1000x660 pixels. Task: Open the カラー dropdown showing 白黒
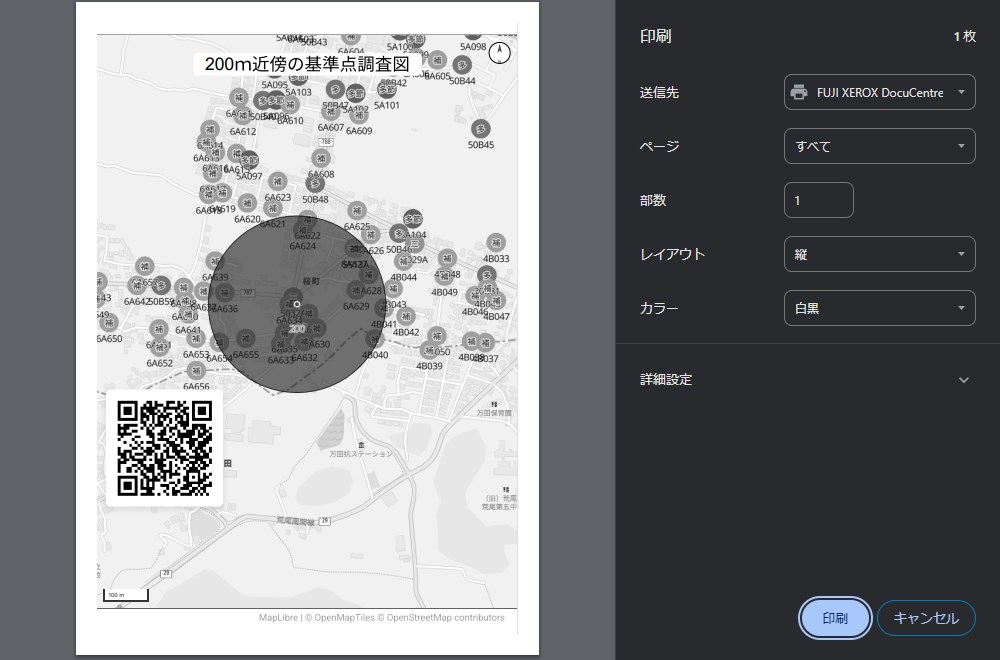pyautogui.click(x=879, y=308)
